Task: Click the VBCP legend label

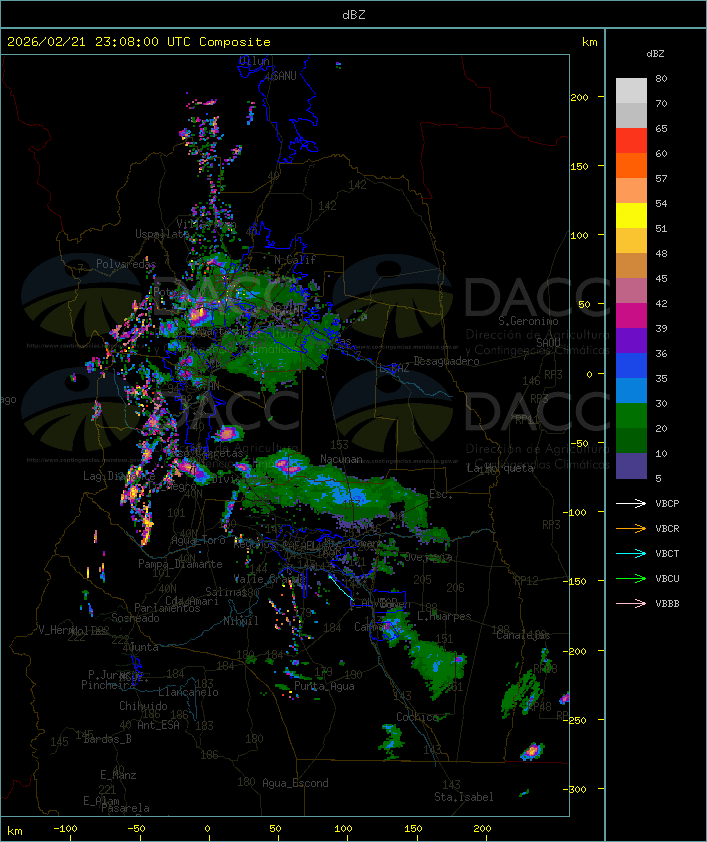Action: tap(667, 503)
